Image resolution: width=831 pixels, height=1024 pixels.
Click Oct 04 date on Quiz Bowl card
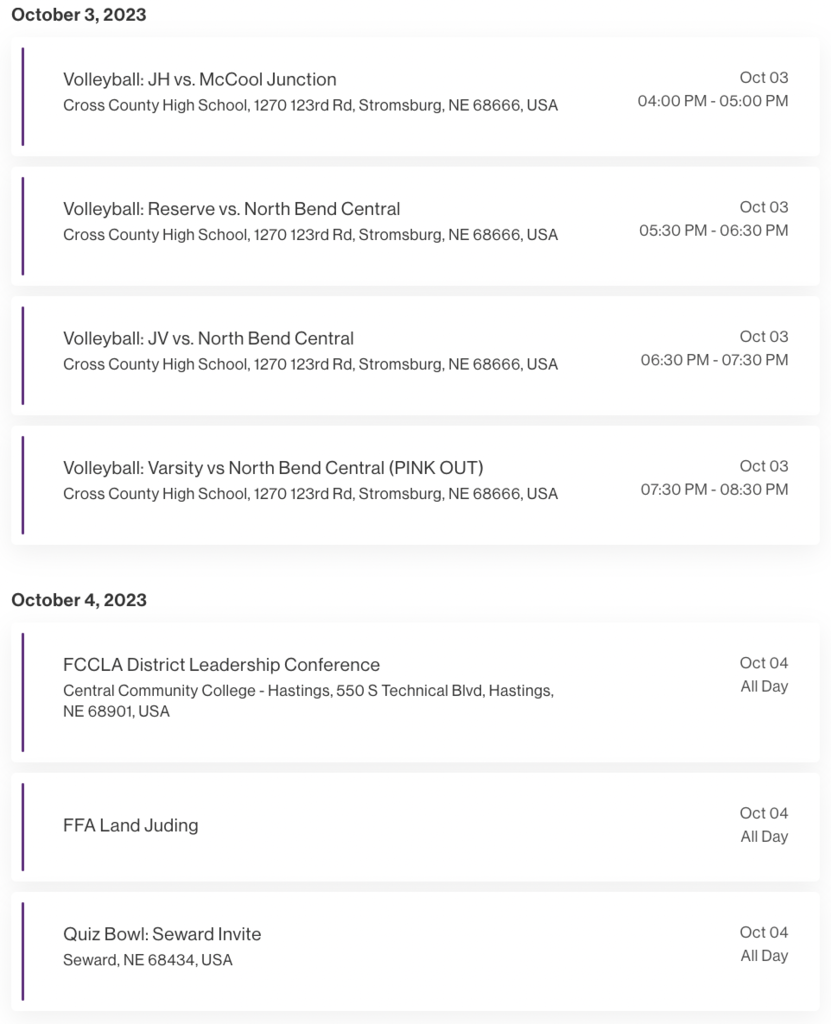click(x=764, y=932)
